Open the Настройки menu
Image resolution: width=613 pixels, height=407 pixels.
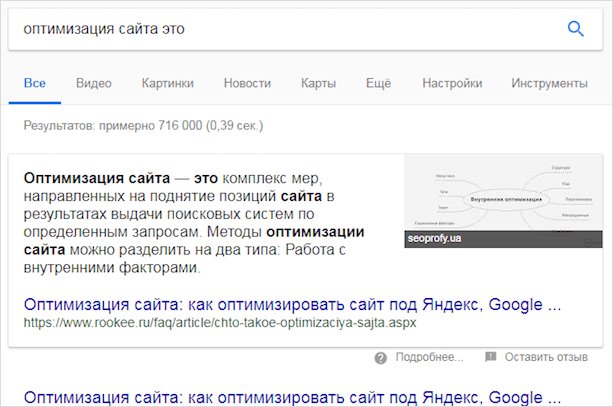click(x=452, y=83)
